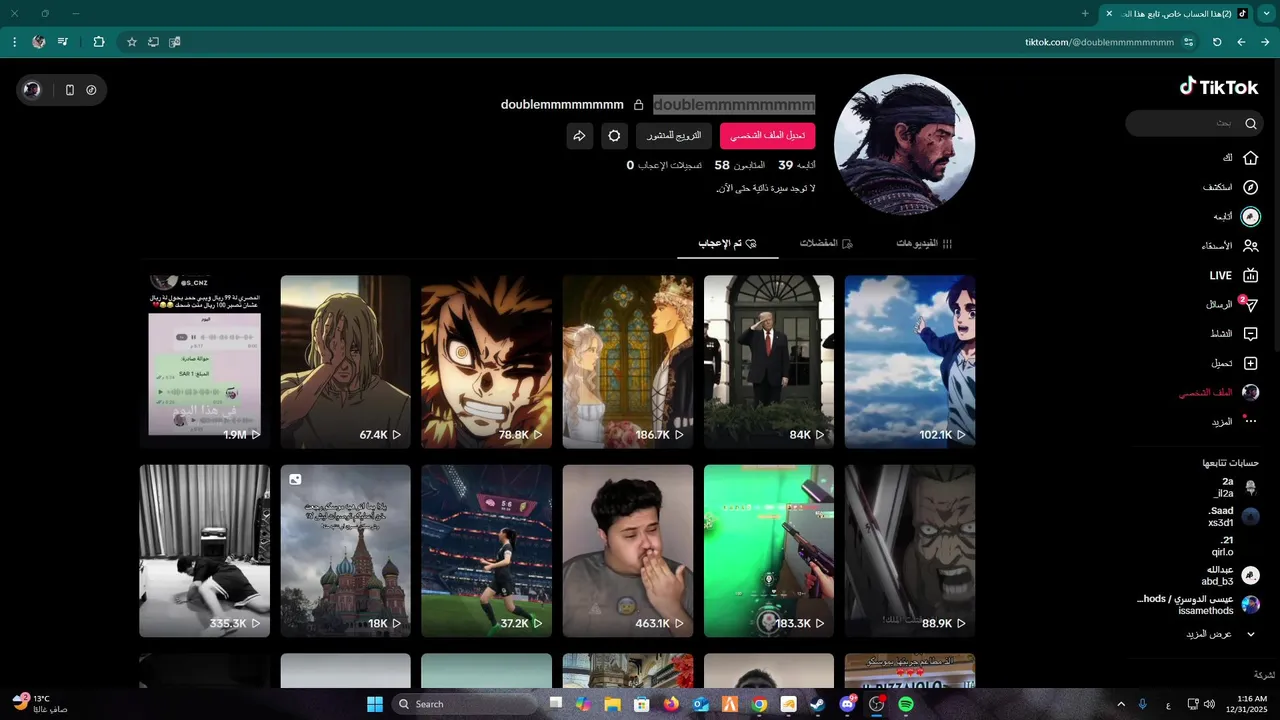Click the translate icon in address bar
The height and width of the screenshot is (720, 1280).
coord(175,42)
